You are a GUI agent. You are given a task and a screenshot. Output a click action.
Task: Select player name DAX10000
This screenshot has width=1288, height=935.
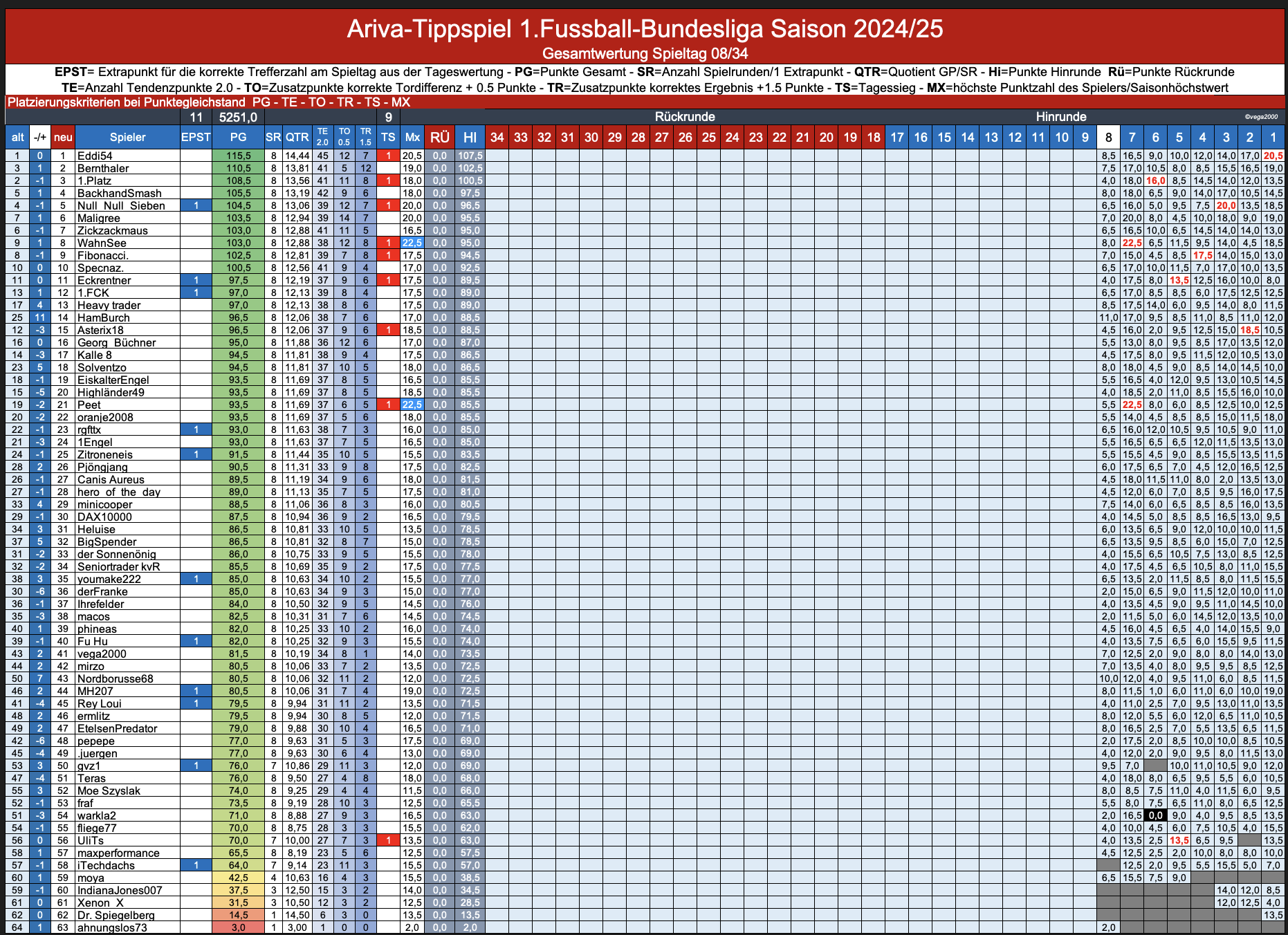(104, 517)
